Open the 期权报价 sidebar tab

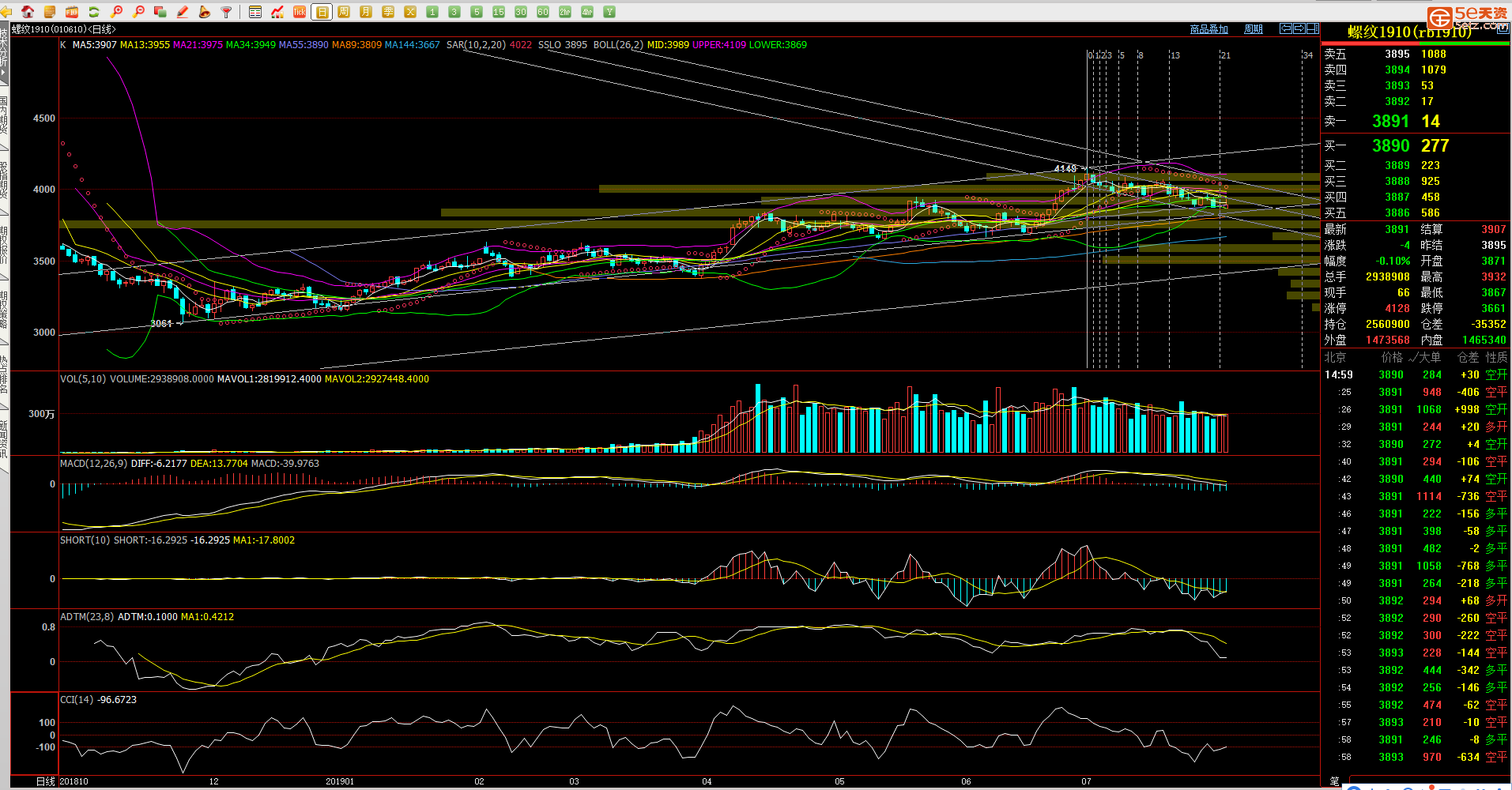(x=4, y=245)
